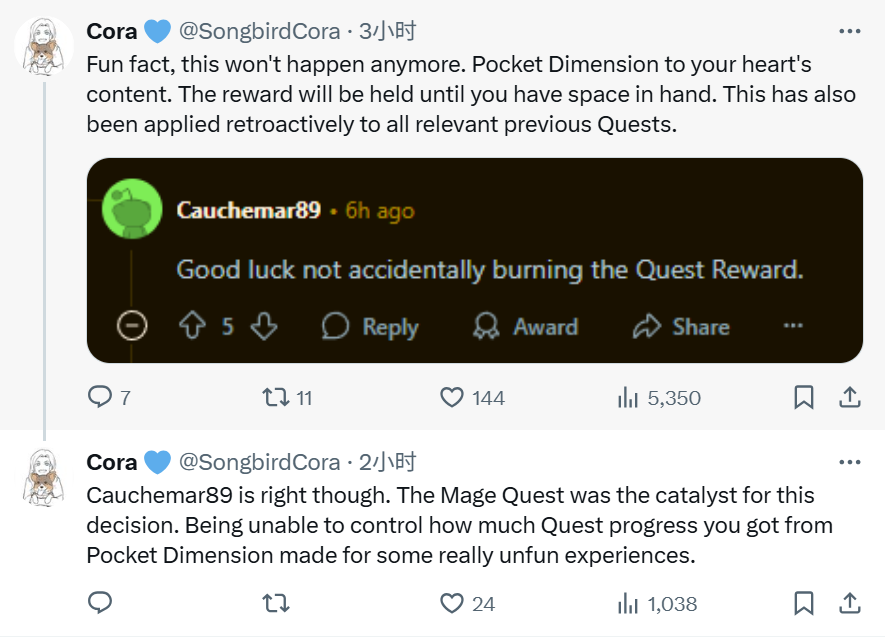885x642 pixels.
Task: Click the Reply button in Reddit screenshot
Action: tap(371, 327)
